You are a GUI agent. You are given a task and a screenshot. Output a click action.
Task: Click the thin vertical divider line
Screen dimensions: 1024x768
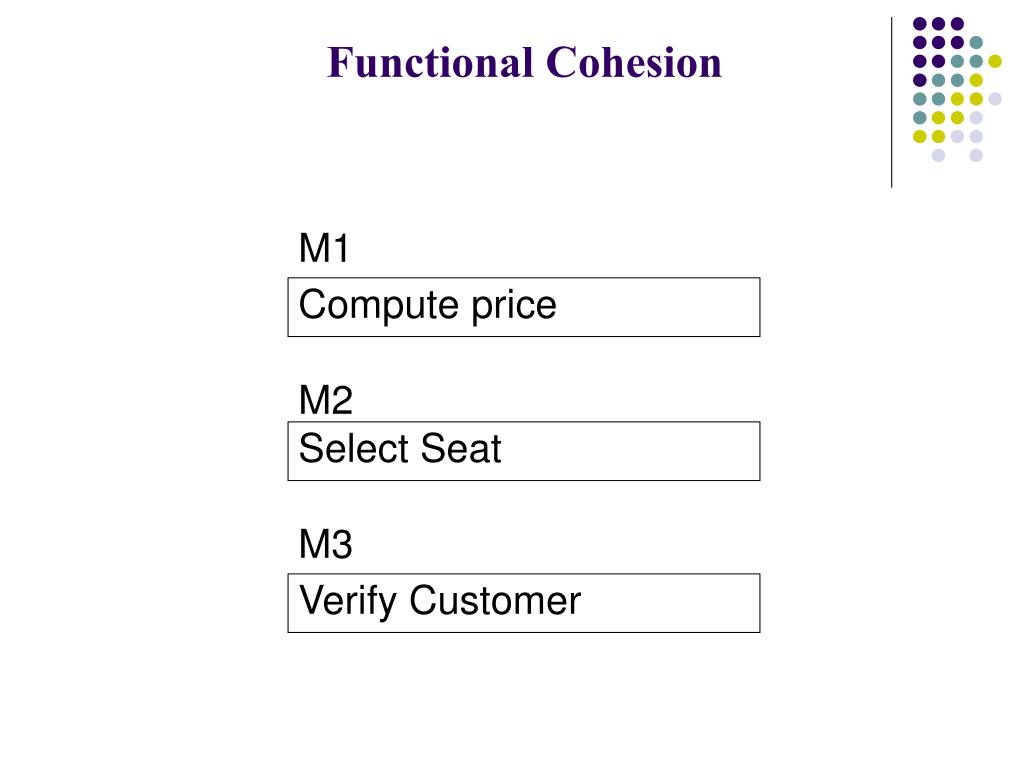coord(891,103)
